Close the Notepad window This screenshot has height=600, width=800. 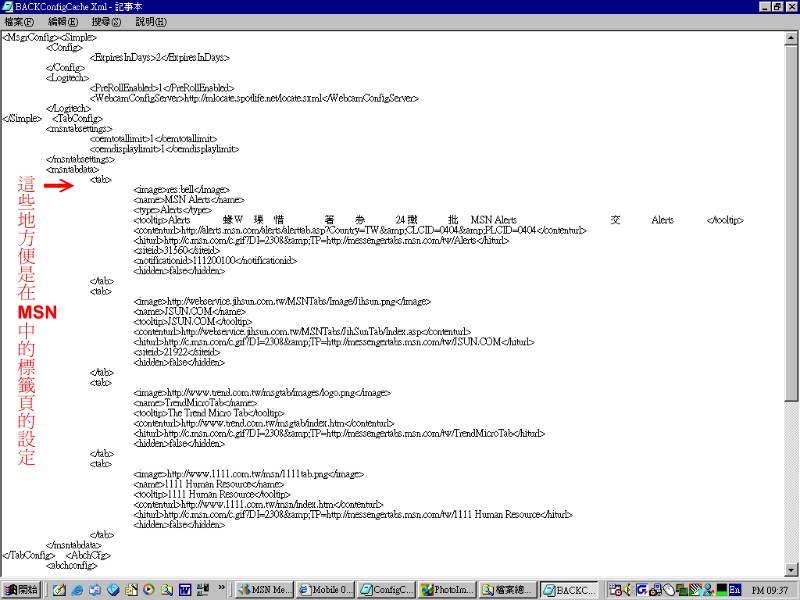(791, 7)
